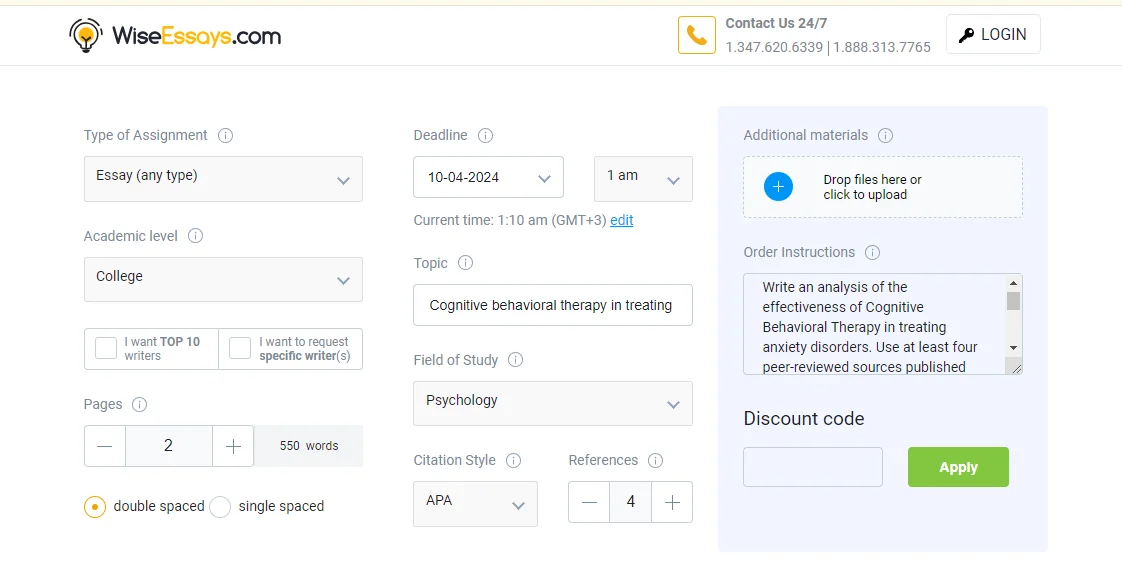This screenshot has width=1122, height=583.
Task: Click the scroll up arrow in Order Instructions
Action: 1013,283
